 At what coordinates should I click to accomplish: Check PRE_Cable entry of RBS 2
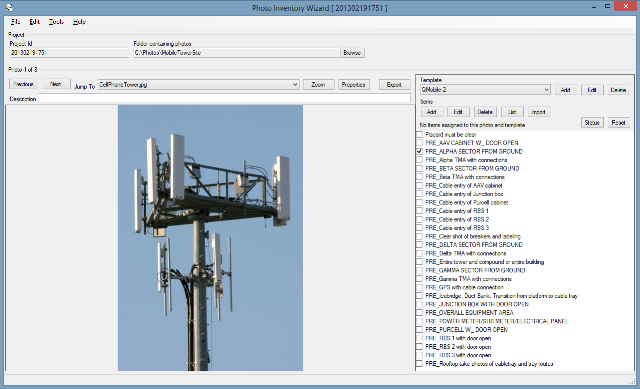(420, 219)
